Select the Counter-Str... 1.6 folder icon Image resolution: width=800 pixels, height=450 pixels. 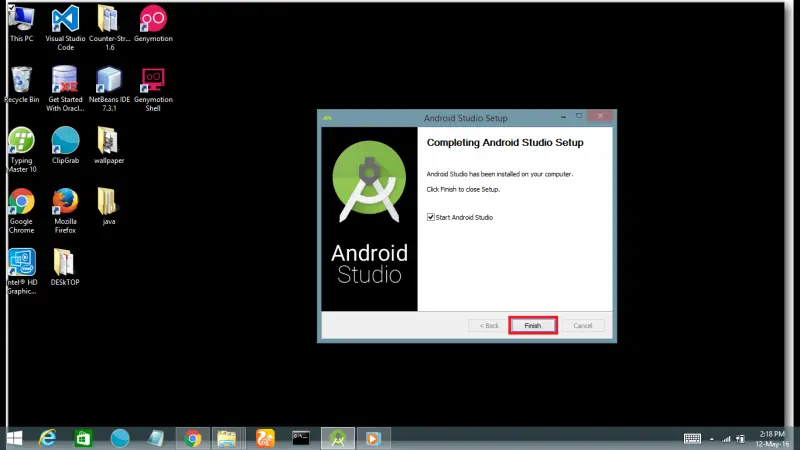109,28
